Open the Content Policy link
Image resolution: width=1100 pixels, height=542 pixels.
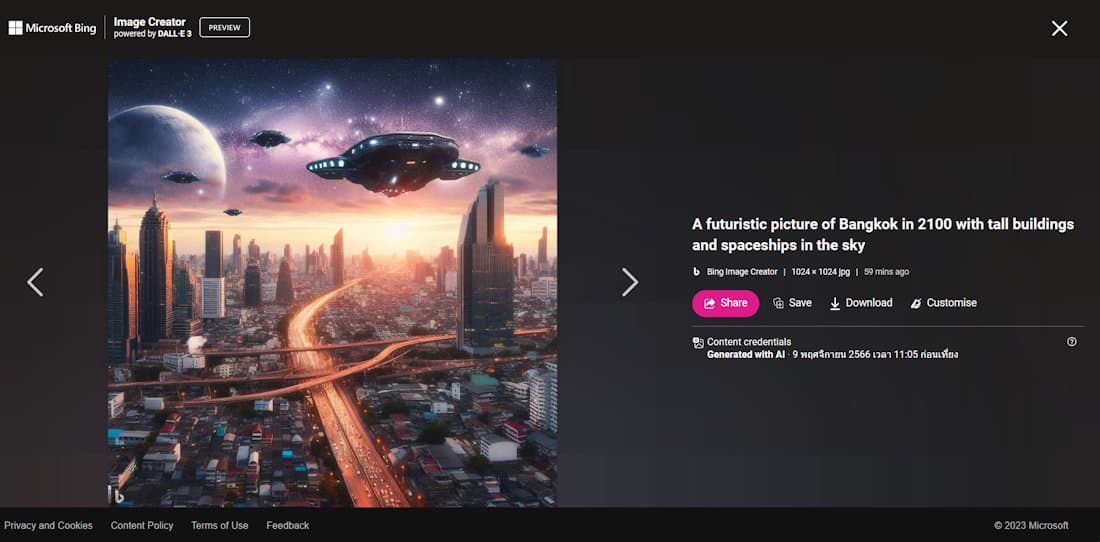(x=142, y=525)
